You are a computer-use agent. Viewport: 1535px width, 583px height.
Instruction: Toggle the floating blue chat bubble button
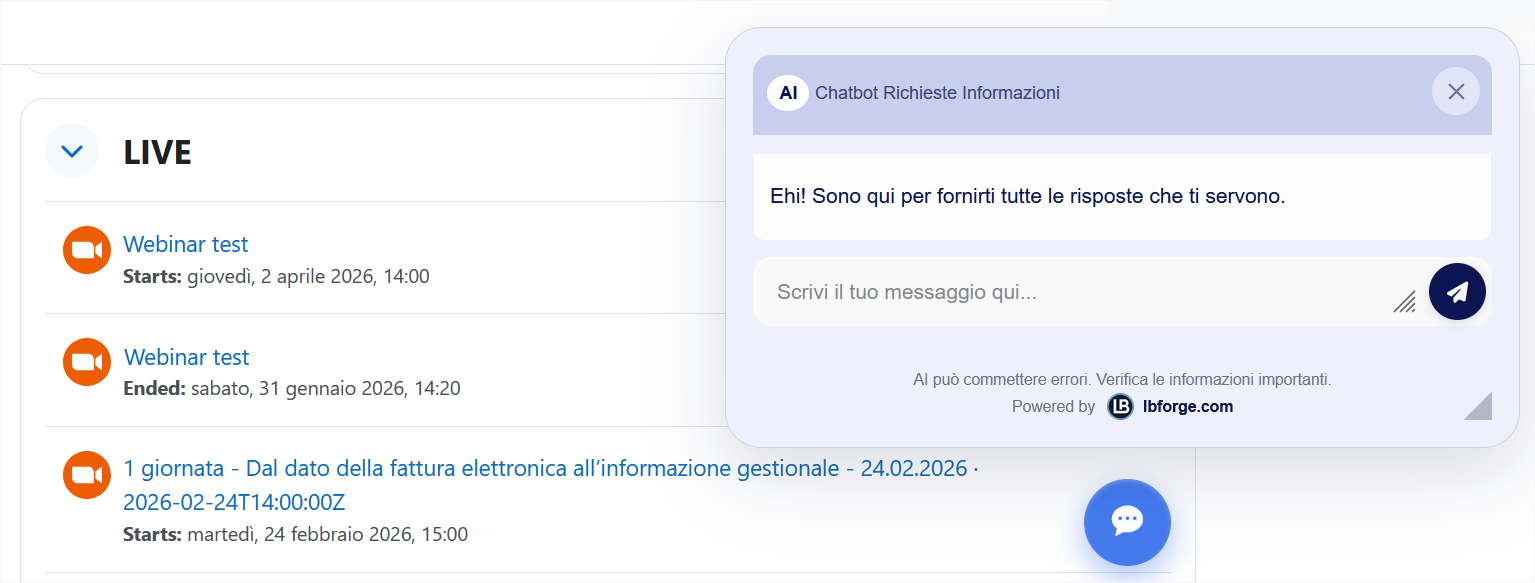(1127, 521)
